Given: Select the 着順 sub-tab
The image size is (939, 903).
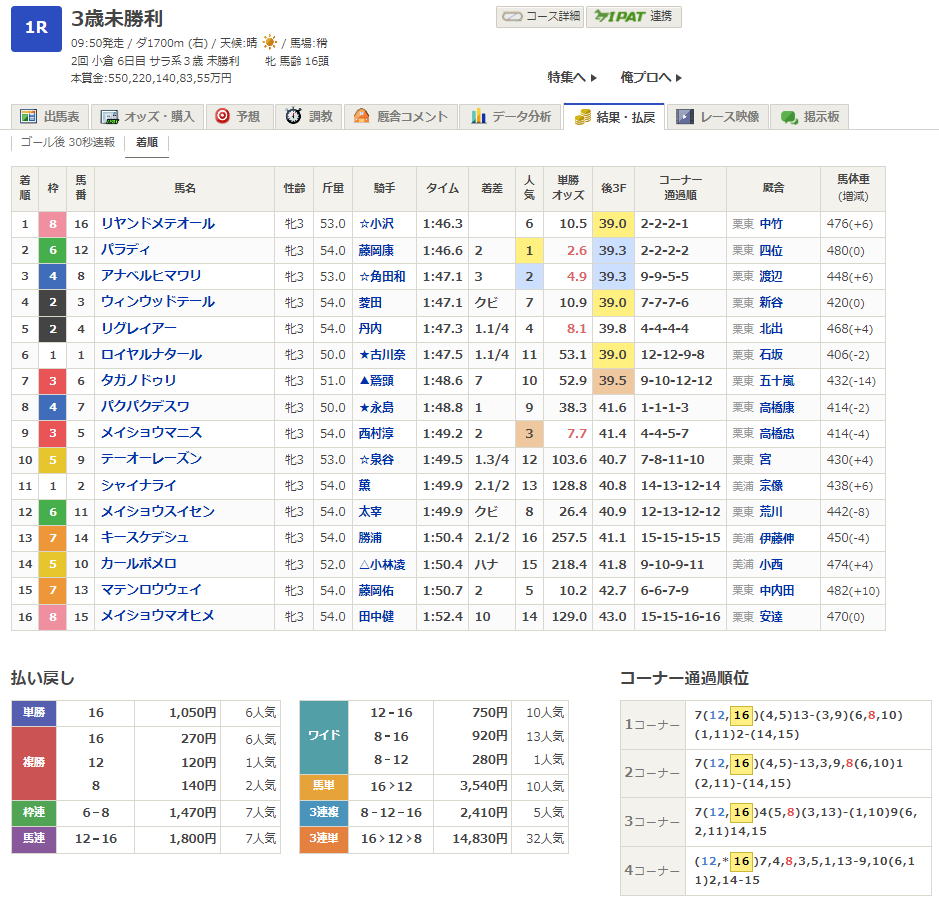Looking at the screenshot, I should click(147, 143).
